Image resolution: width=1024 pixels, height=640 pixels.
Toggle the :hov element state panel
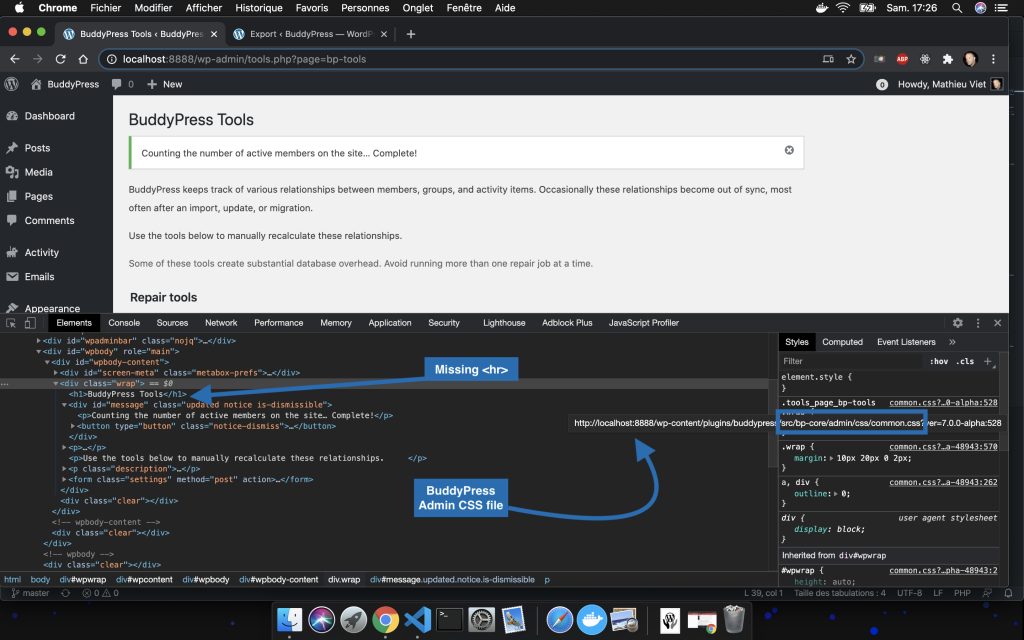(939, 361)
